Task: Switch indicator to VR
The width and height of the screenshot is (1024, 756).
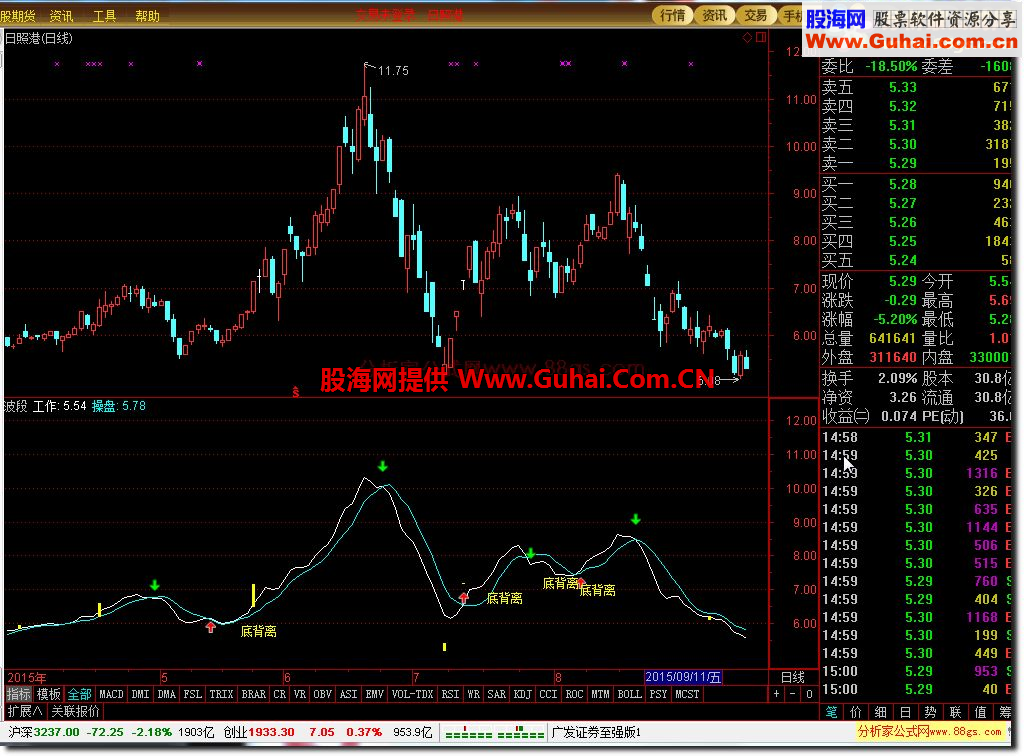Action: pos(300,694)
